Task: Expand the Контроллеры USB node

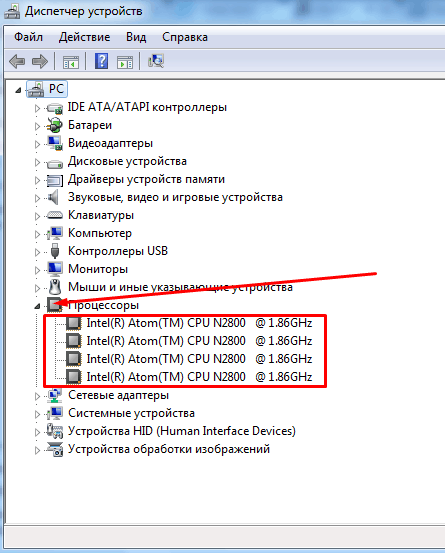Action: pos(37,252)
